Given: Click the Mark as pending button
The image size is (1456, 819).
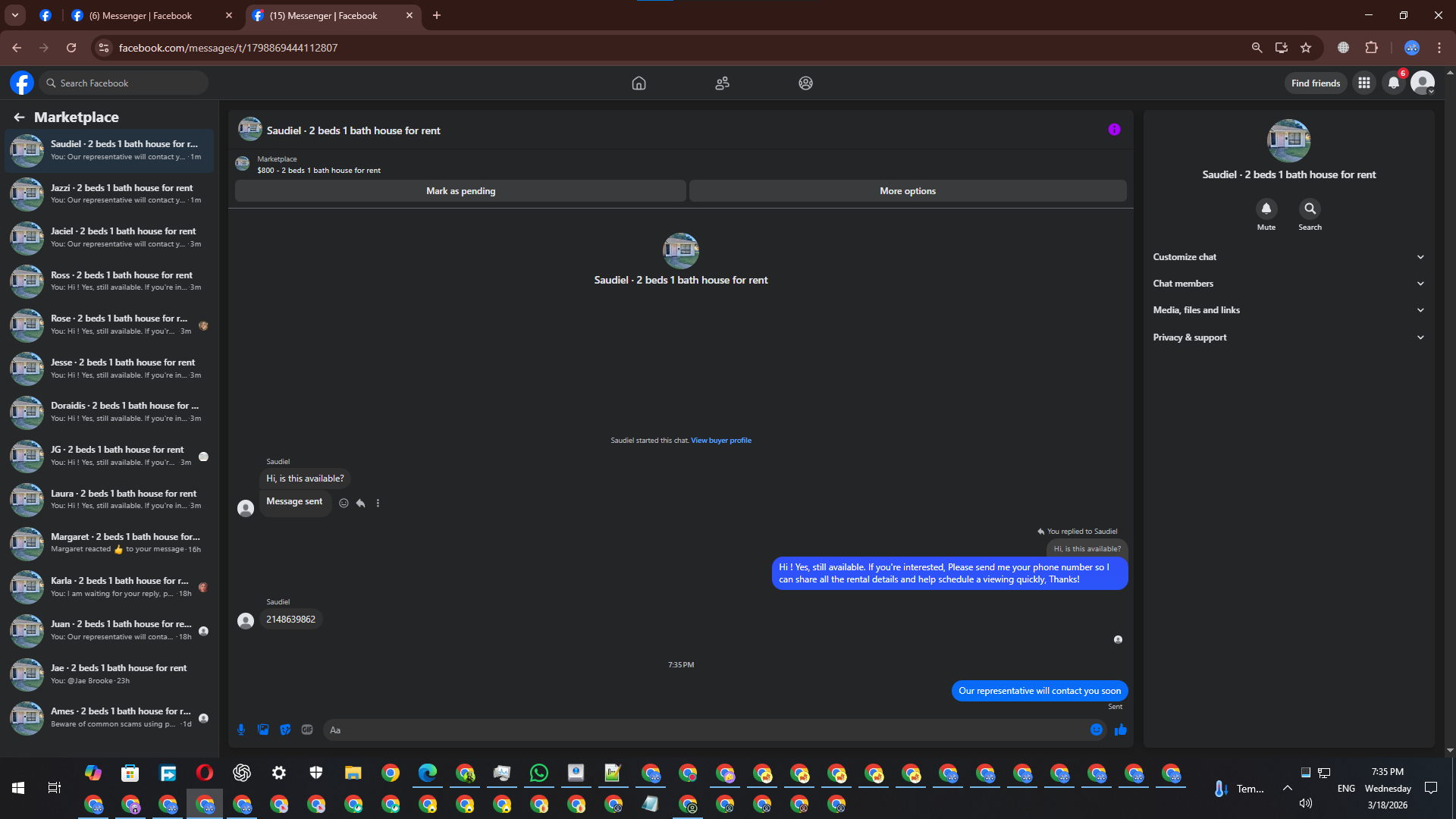Looking at the screenshot, I should (460, 191).
